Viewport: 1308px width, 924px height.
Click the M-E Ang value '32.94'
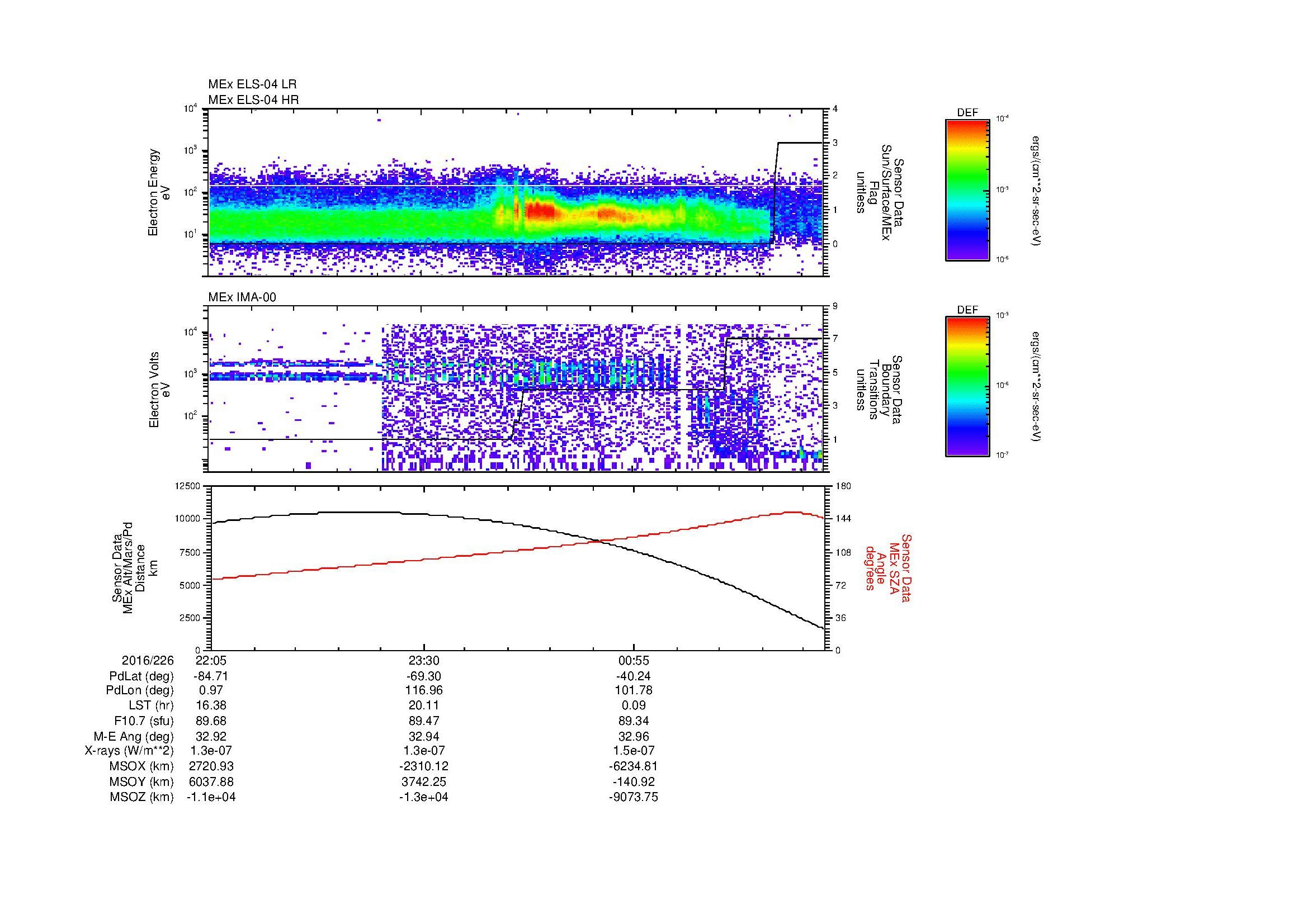click(423, 736)
